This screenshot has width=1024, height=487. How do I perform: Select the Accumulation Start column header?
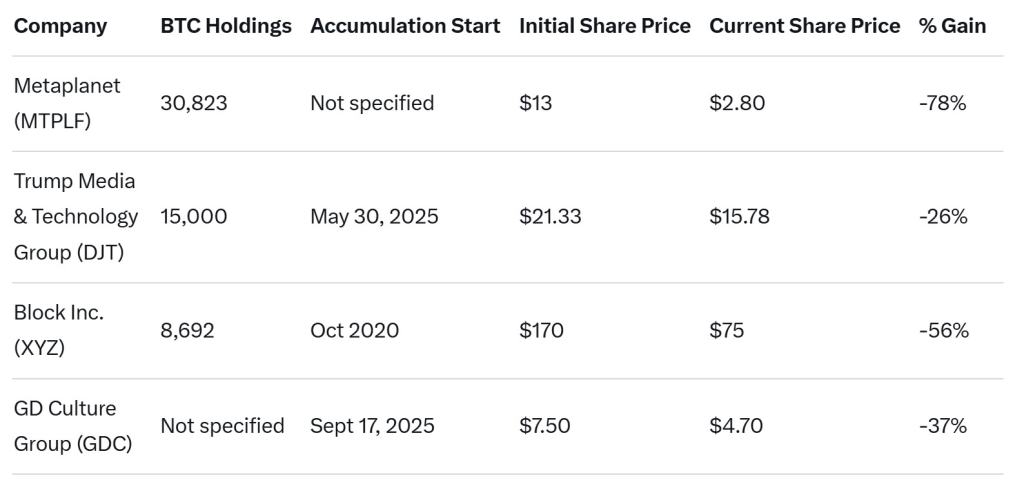(405, 26)
